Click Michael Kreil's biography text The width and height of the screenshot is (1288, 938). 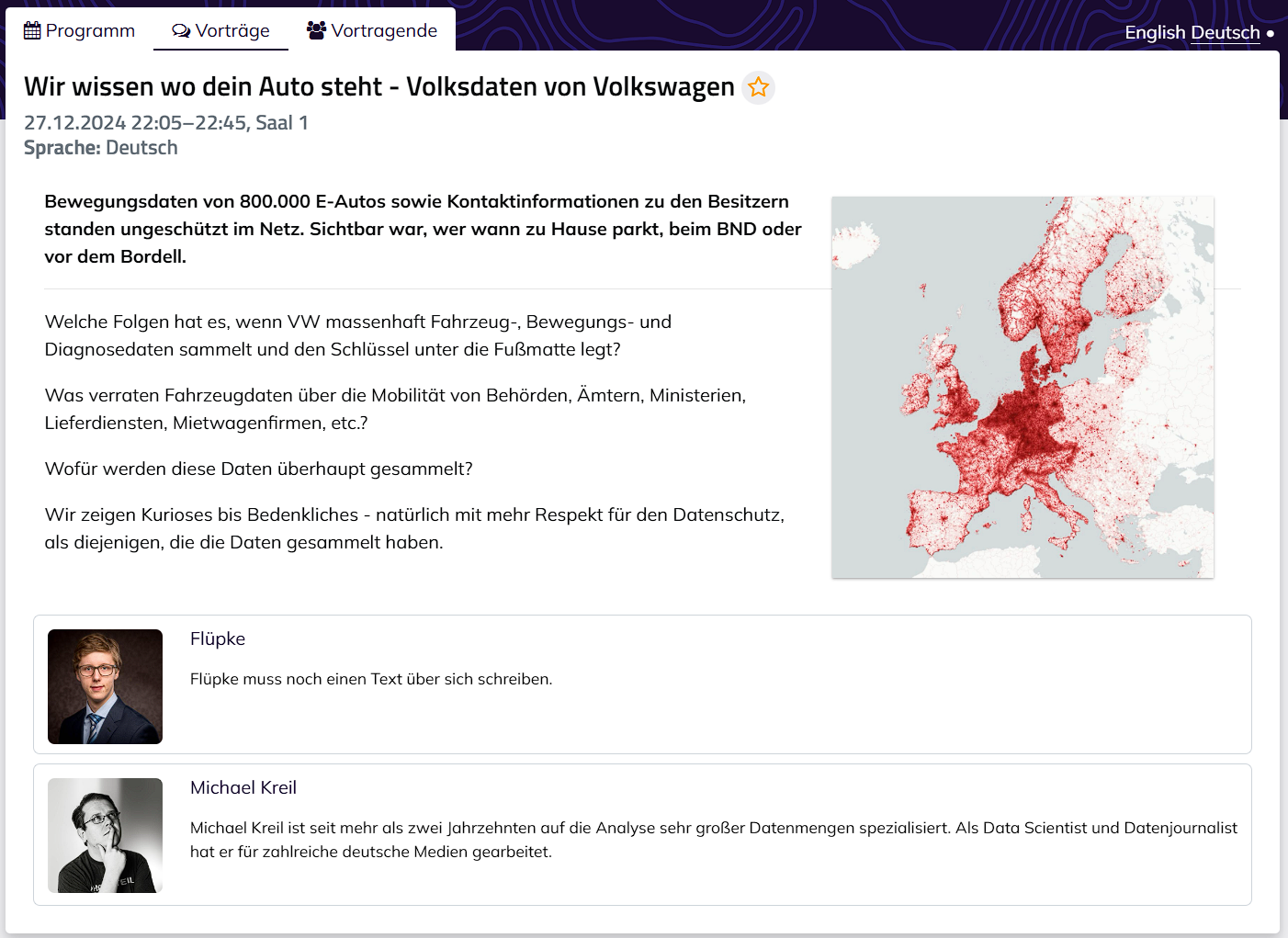coord(714,840)
